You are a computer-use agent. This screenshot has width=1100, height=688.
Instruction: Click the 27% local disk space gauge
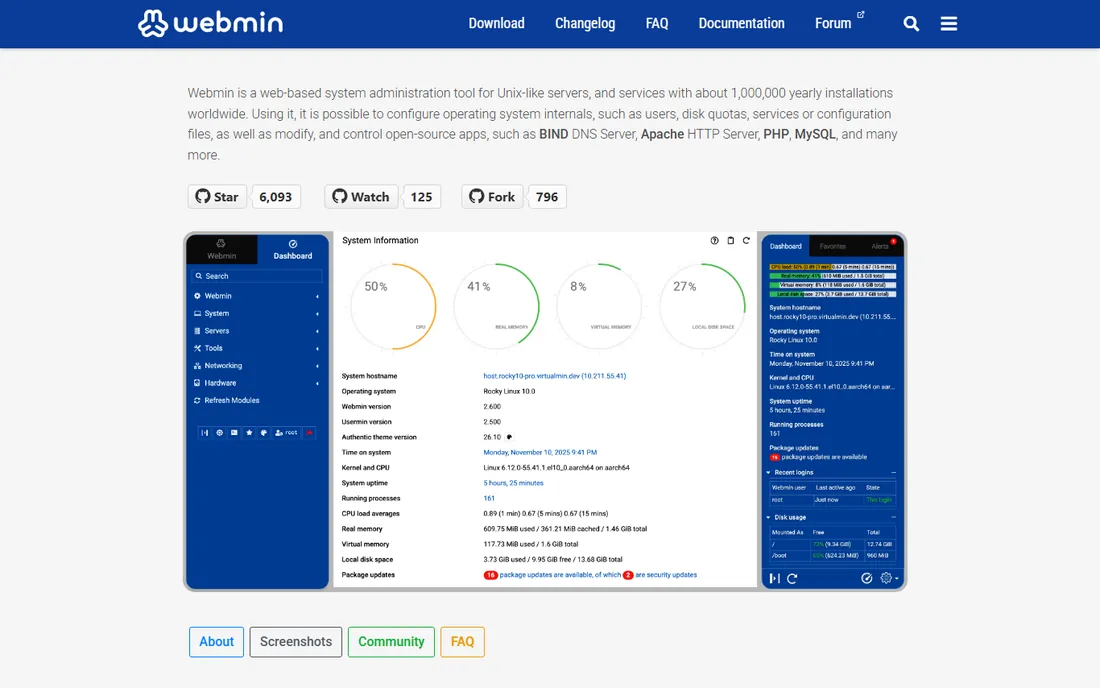click(x=702, y=306)
